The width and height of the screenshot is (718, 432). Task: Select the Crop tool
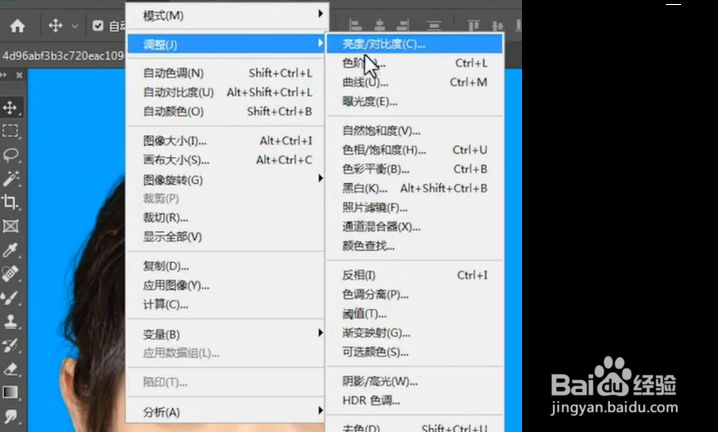pos(11,202)
